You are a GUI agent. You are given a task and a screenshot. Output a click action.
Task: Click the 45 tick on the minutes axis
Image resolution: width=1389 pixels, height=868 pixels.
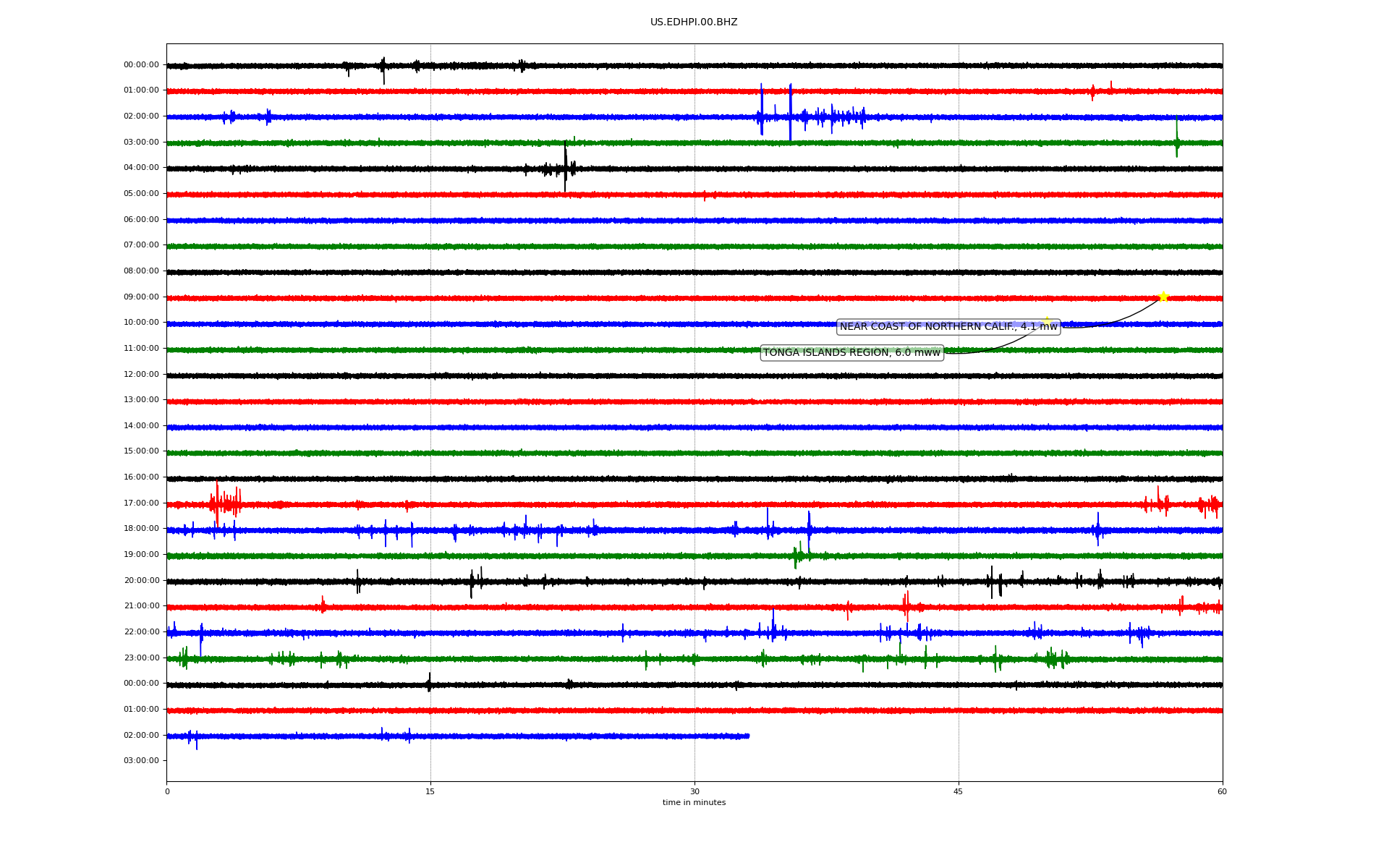(959, 792)
